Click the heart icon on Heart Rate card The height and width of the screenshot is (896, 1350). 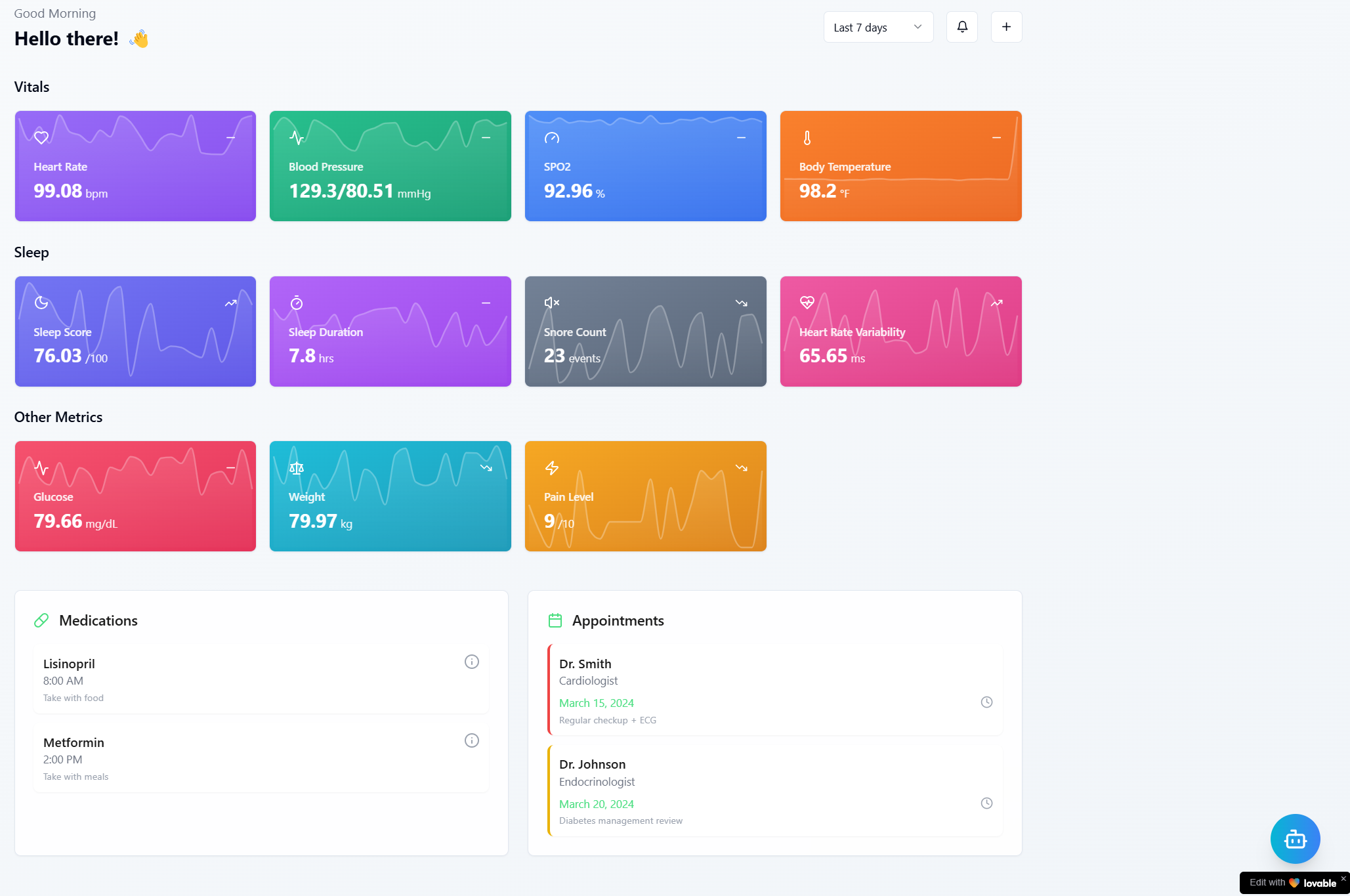tap(41, 138)
